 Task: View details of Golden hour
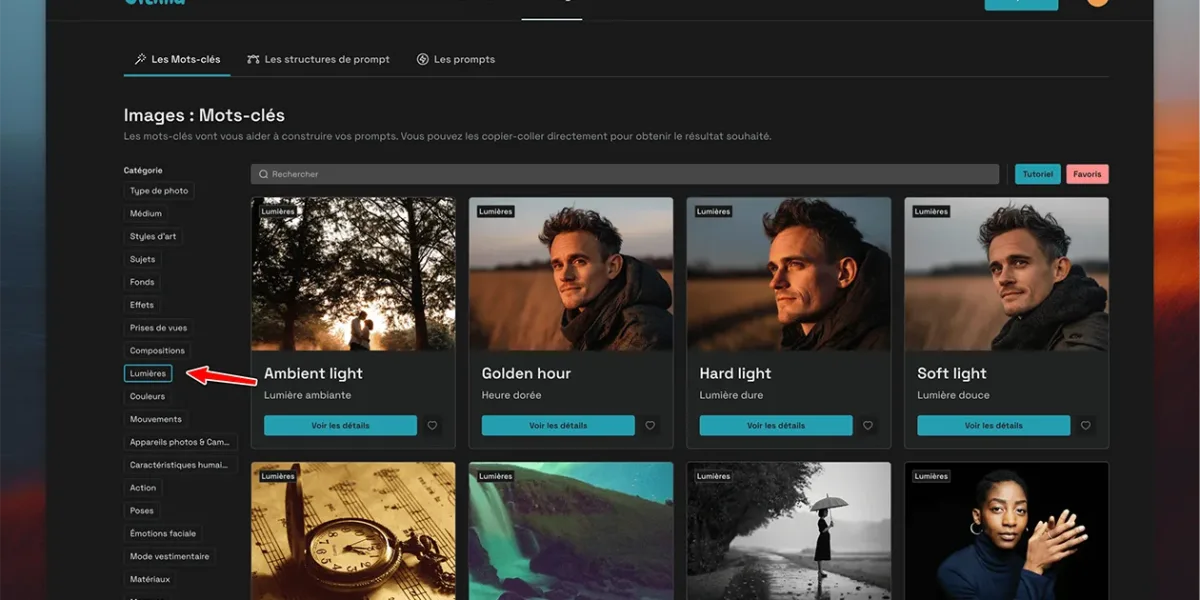(x=558, y=426)
